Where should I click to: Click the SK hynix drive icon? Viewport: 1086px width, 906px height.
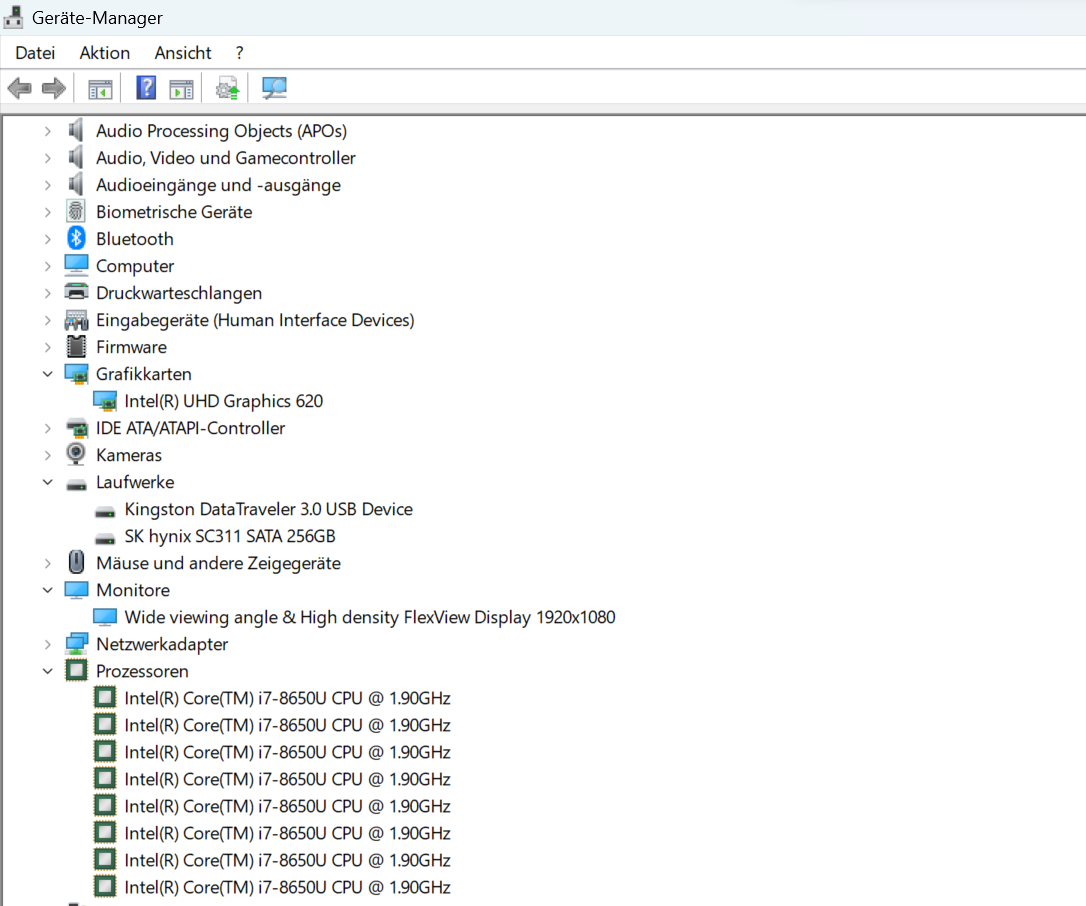[x=105, y=538]
